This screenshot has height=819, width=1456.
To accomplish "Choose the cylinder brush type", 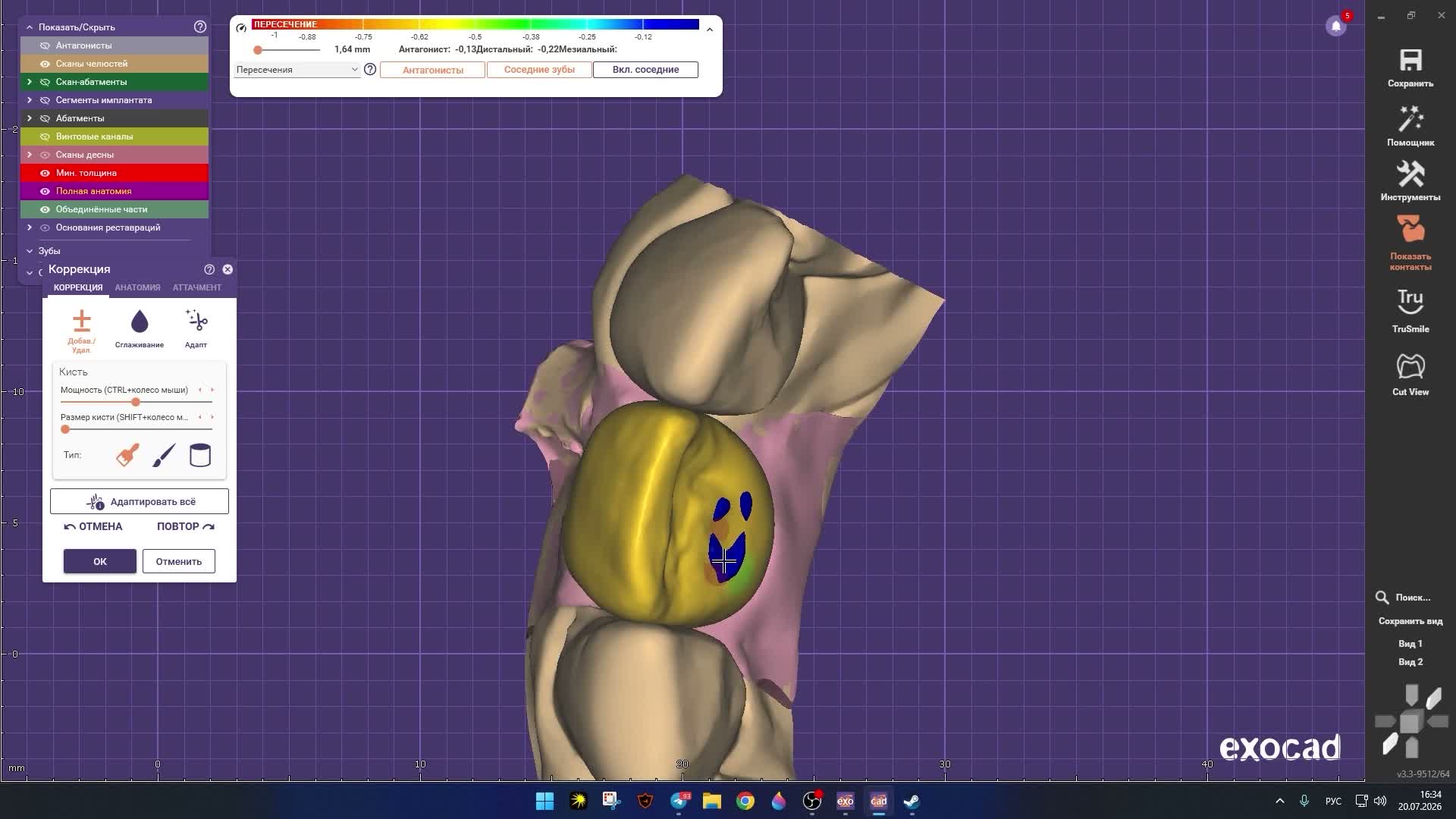I will (x=200, y=455).
